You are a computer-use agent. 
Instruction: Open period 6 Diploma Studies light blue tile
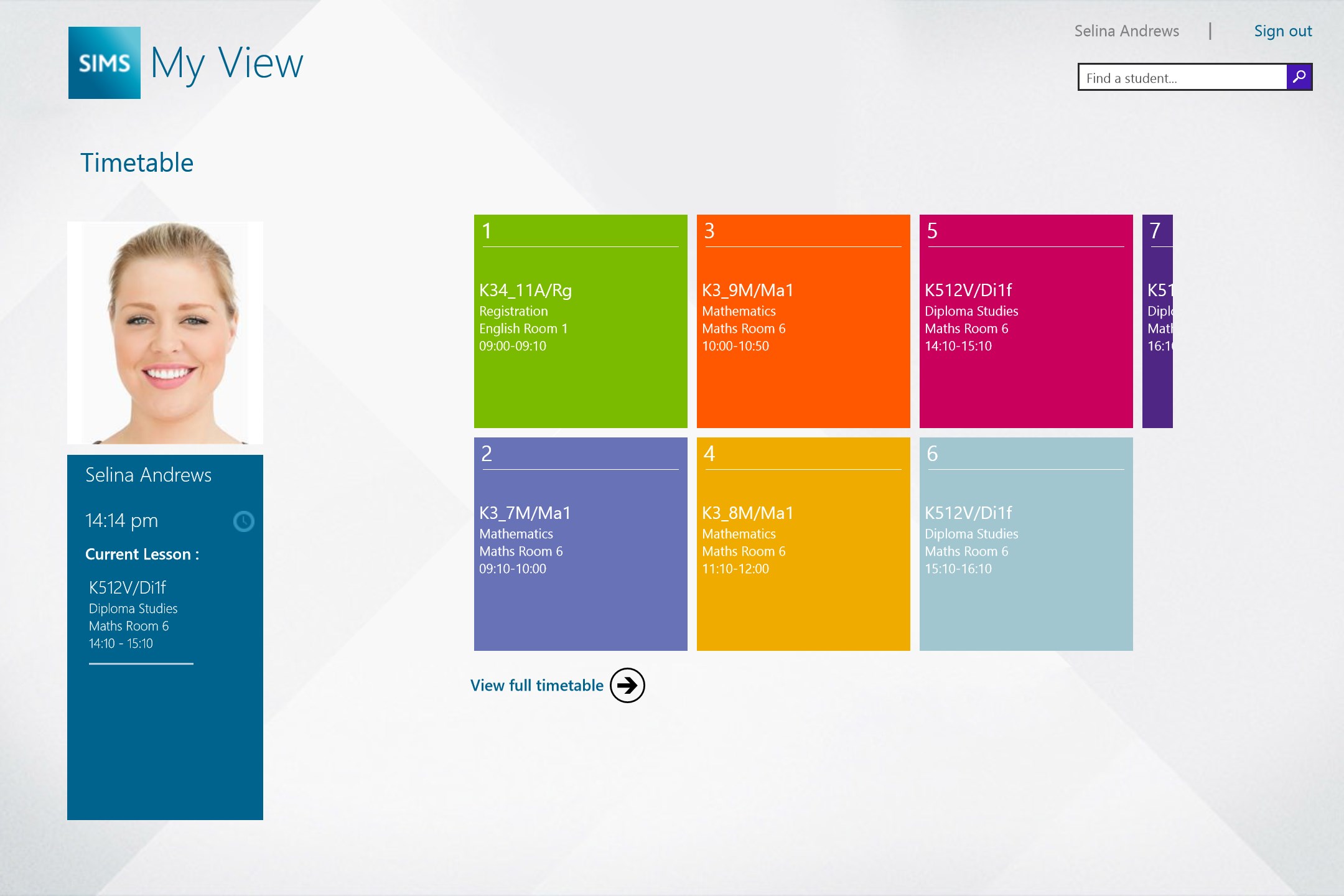(1025, 544)
